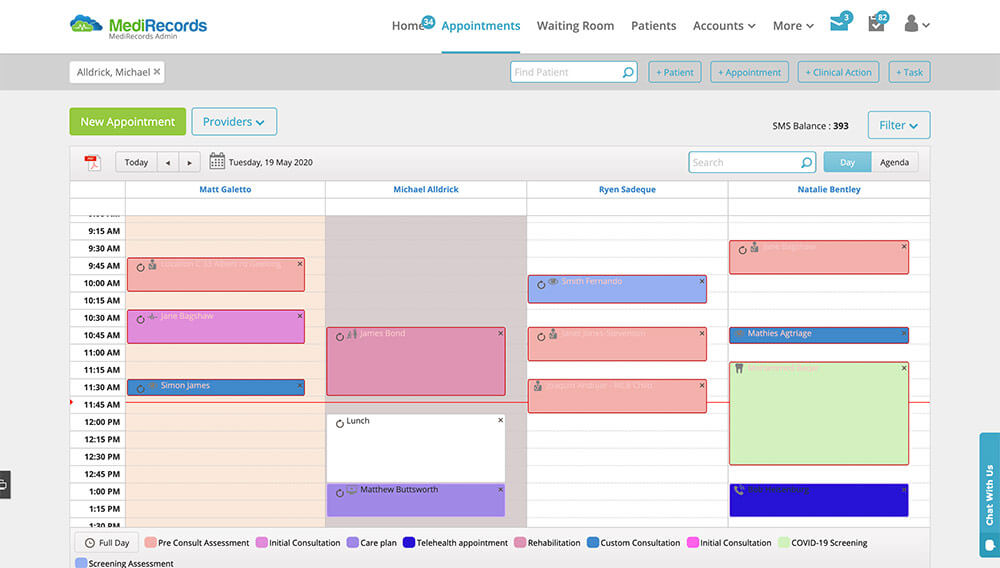The width and height of the screenshot is (1000, 568).
Task: Expand the More menu
Action: tap(793, 25)
